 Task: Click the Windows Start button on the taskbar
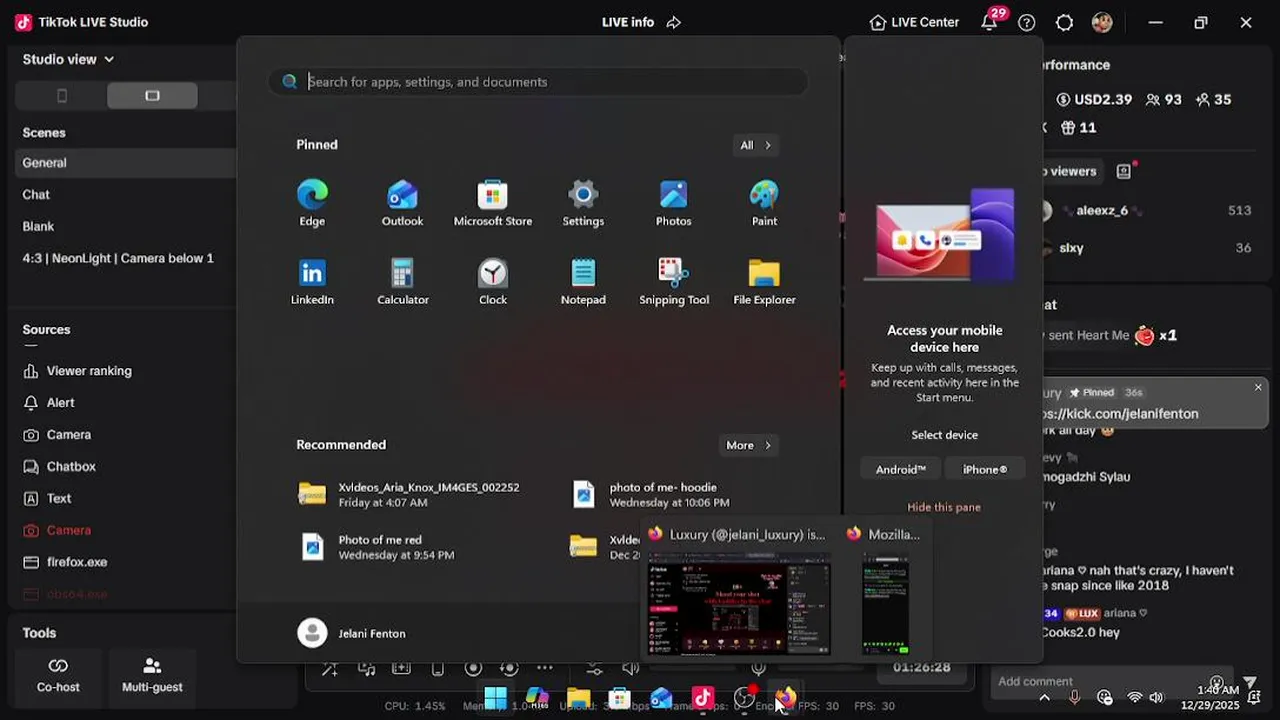(x=495, y=697)
